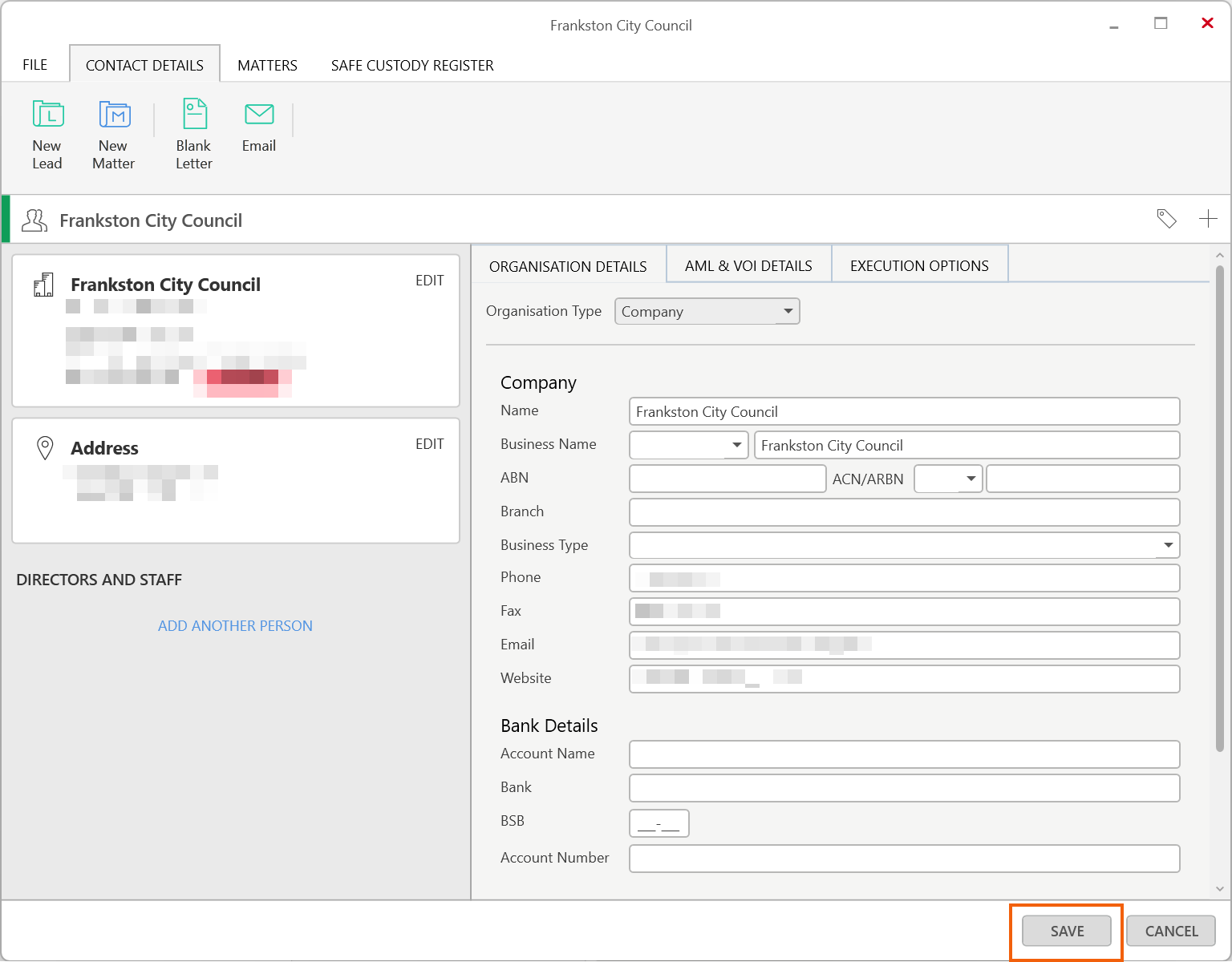Click Add Another Person link

(235, 626)
